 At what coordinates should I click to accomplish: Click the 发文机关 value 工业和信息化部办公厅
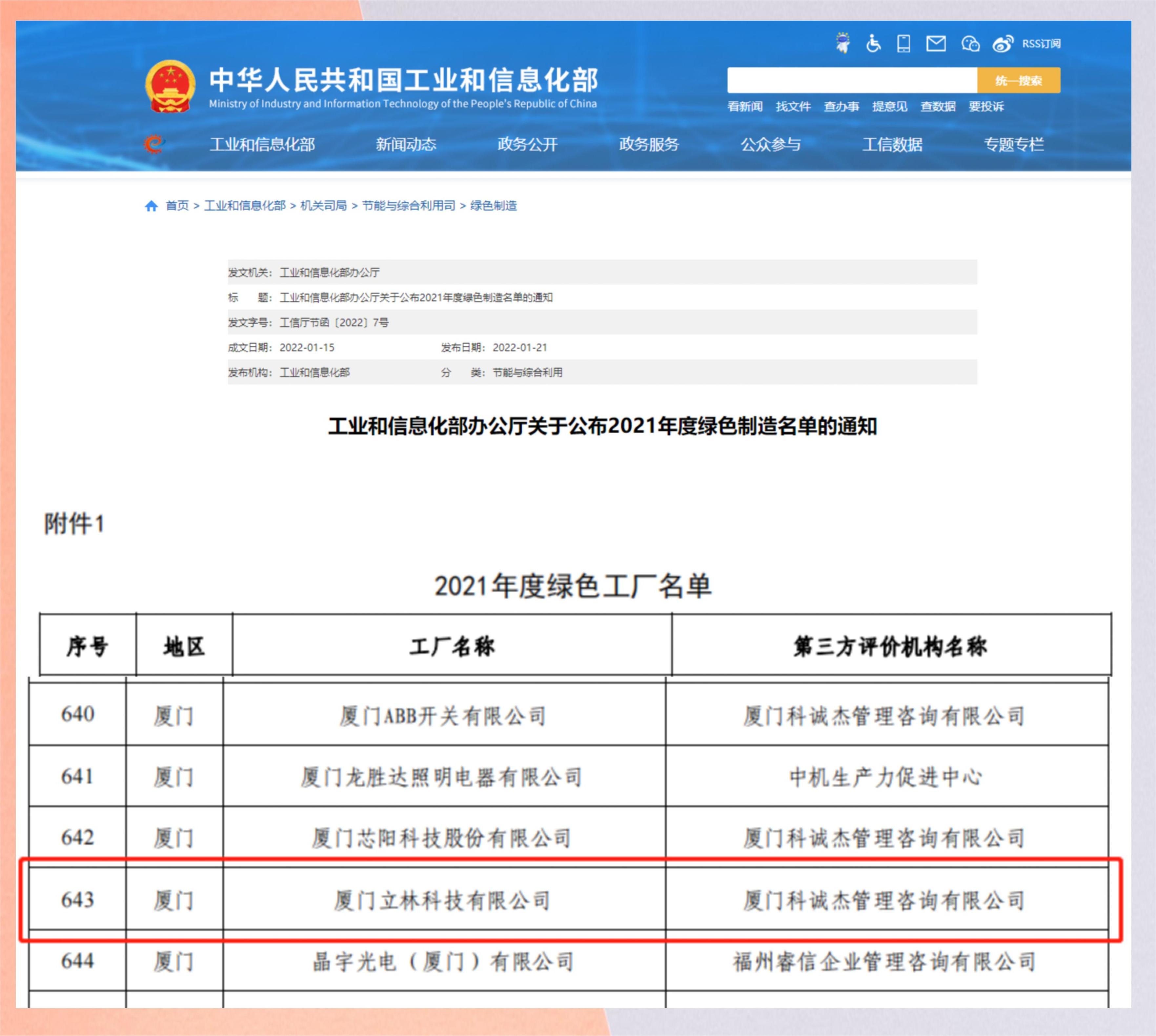(x=330, y=272)
